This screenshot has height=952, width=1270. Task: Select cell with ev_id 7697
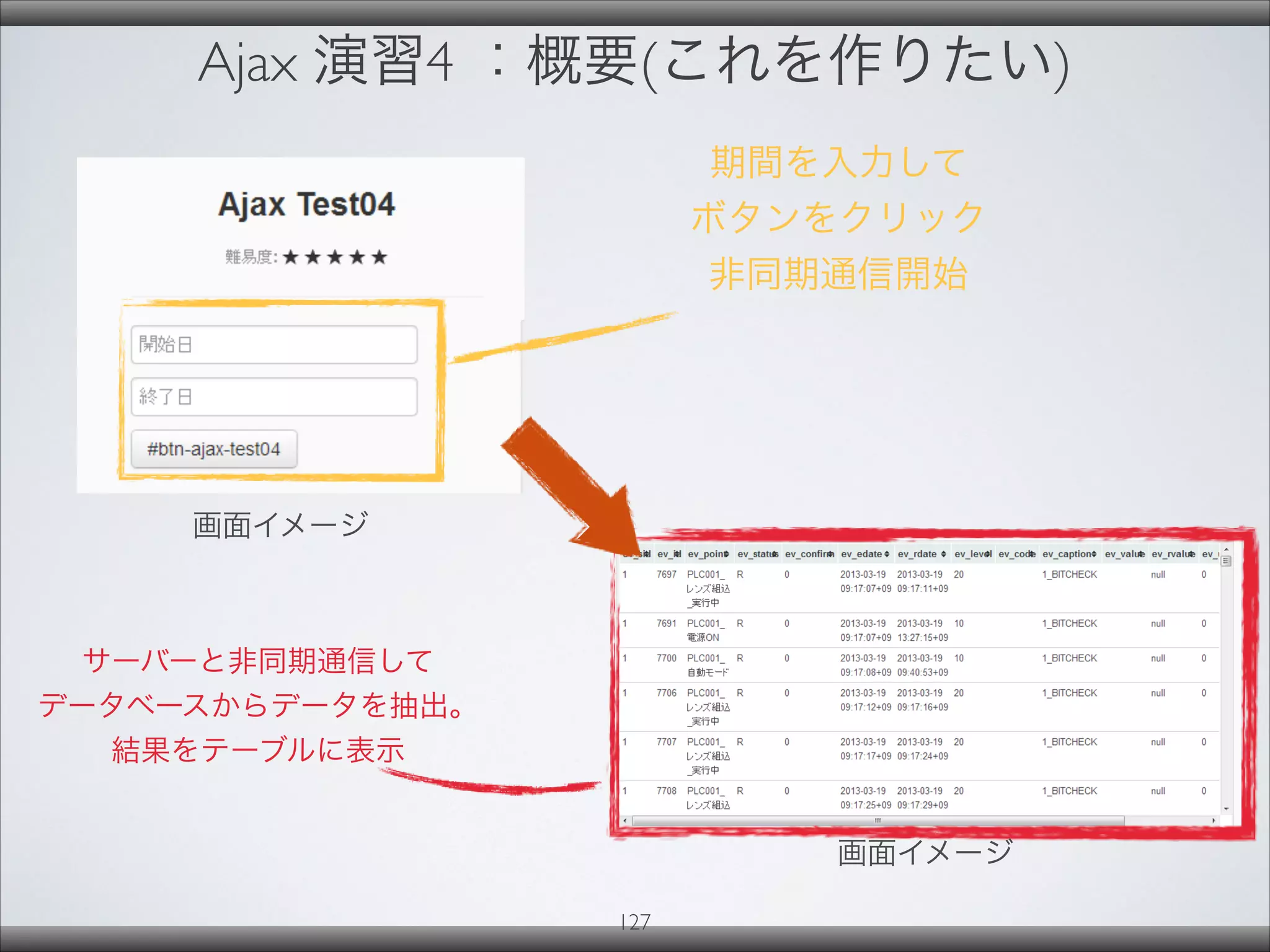667,575
